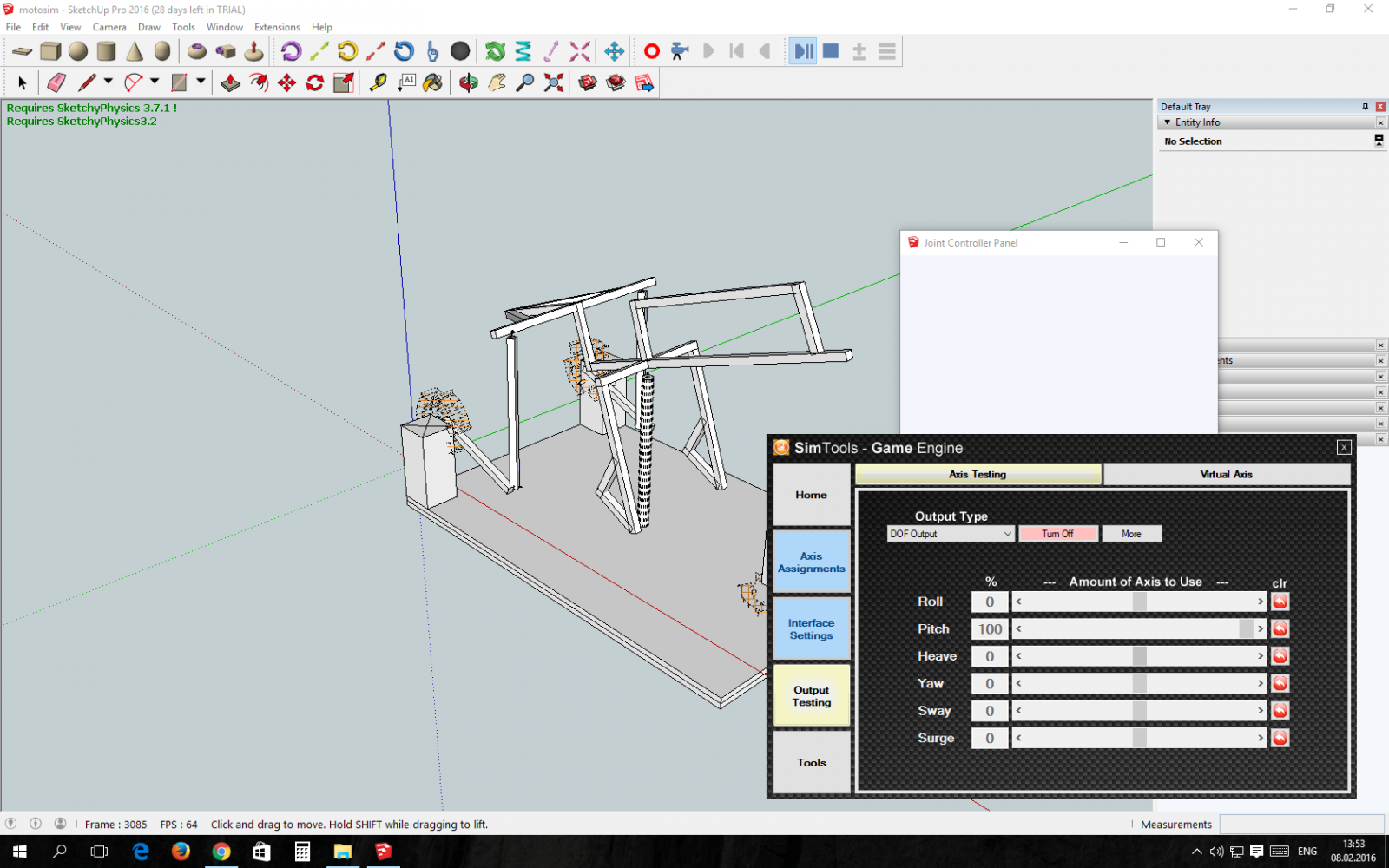Click the blue camera tracking icon
Screen dimensions: 1389x868
(680, 51)
